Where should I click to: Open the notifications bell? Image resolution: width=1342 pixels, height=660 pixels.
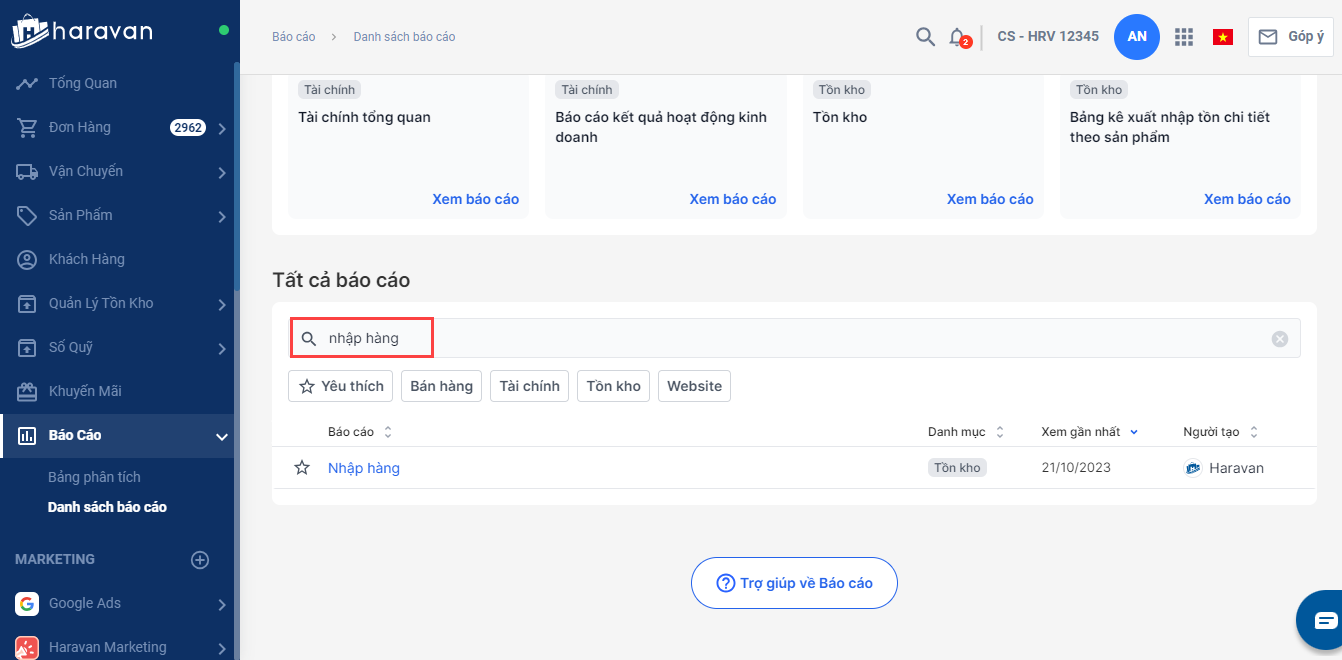click(x=957, y=37)
